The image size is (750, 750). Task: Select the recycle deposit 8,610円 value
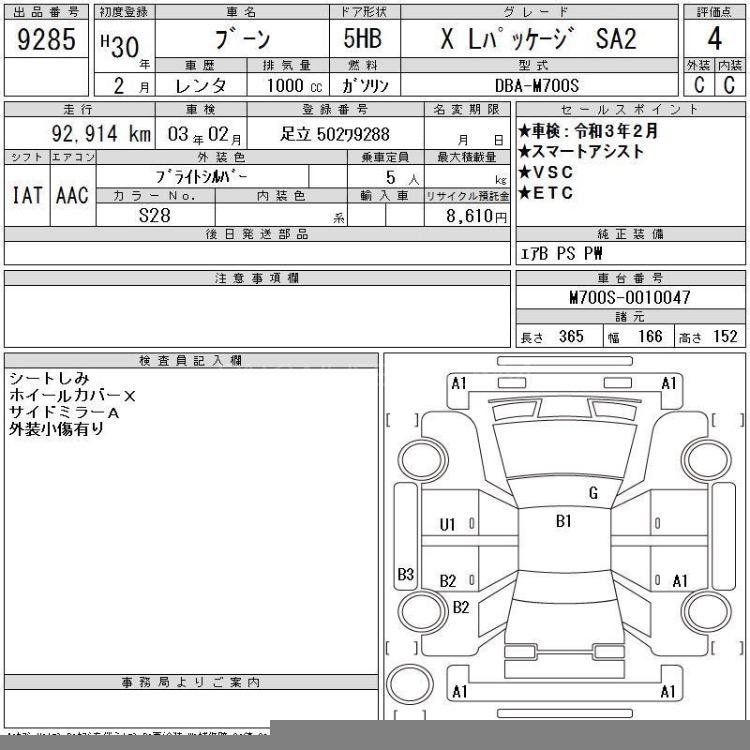468,215
